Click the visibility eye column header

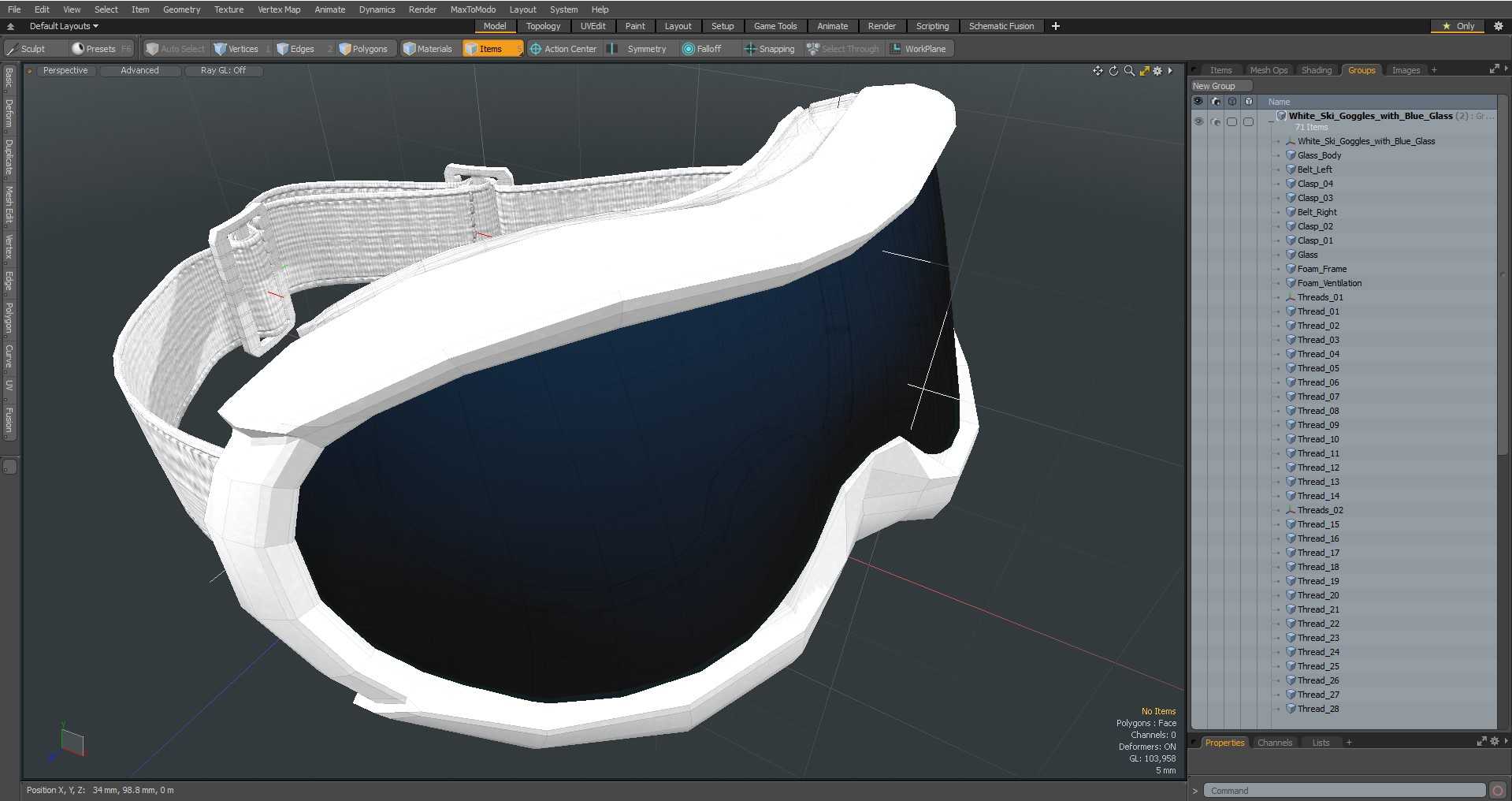point(1198,102)
